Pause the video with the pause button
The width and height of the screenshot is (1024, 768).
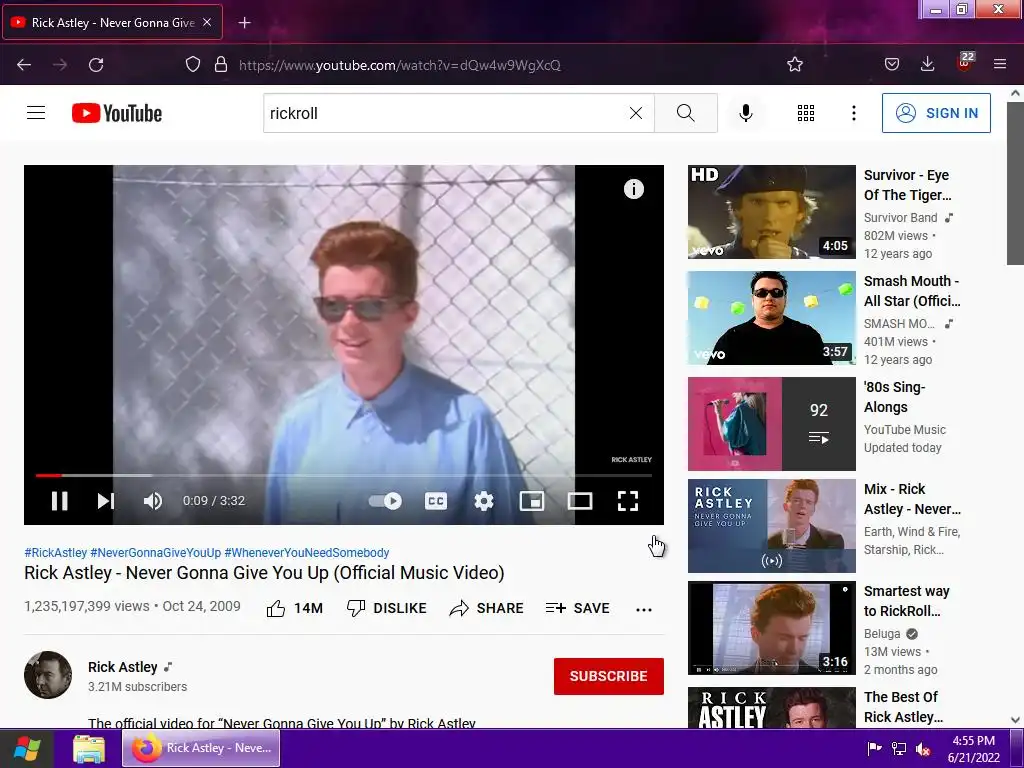point(59,501)
